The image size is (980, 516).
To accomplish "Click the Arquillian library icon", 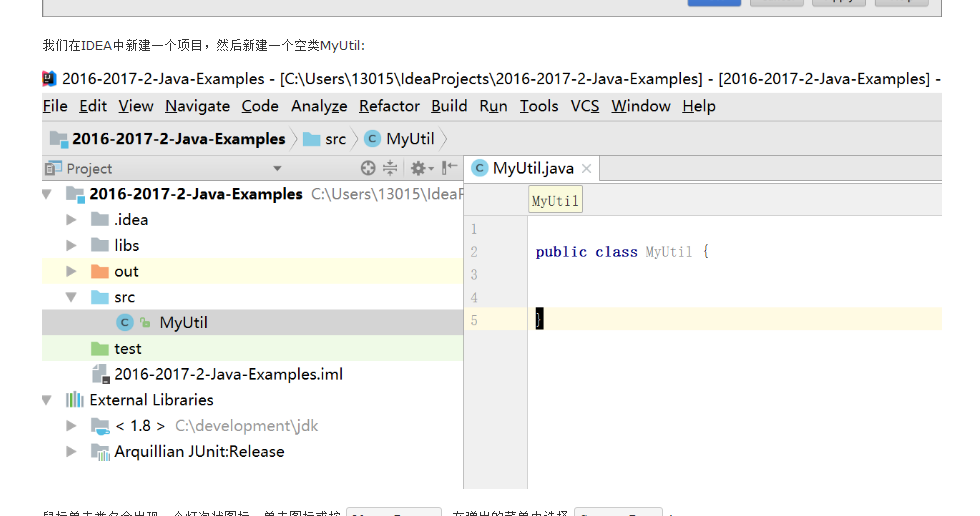I will tap(100, 452).
